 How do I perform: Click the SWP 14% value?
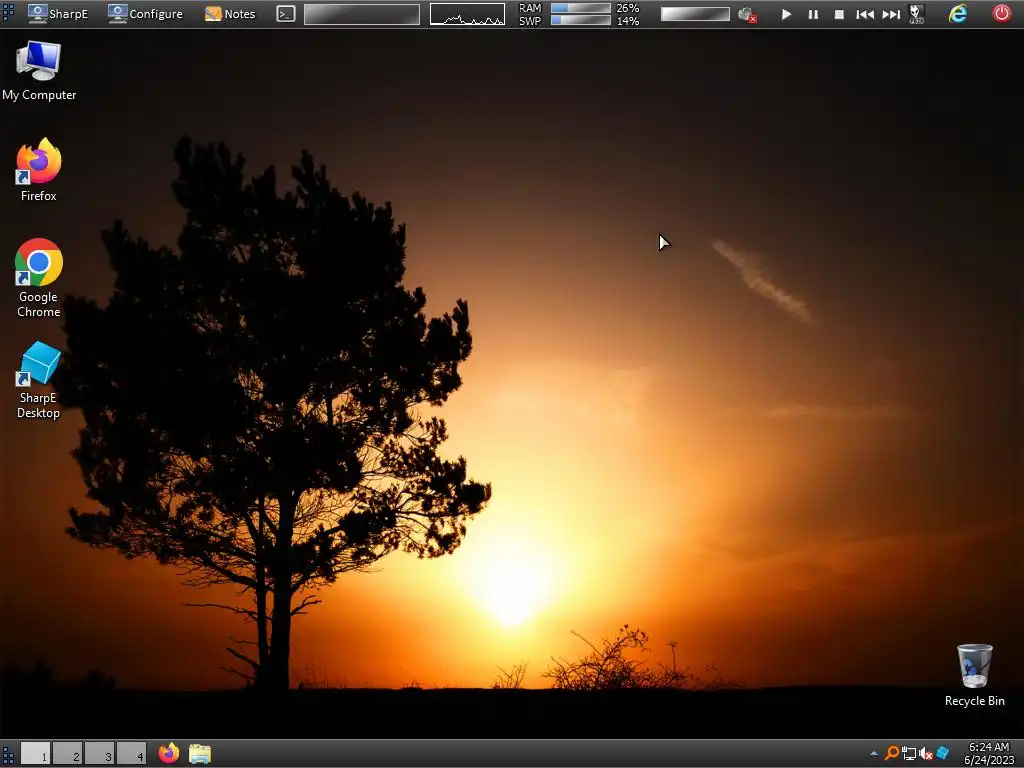[x=628, y=20]
